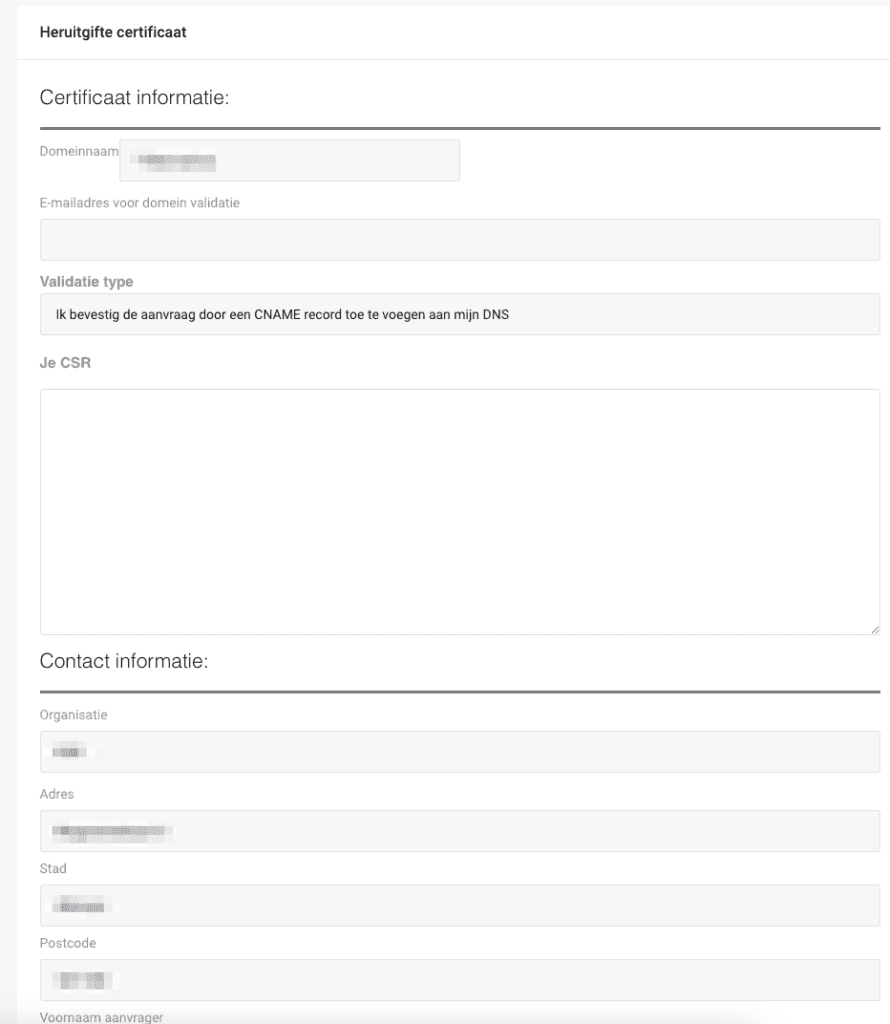The image size is (890, 1024).
Task: Focus the Stad input field
Action: 460,906
